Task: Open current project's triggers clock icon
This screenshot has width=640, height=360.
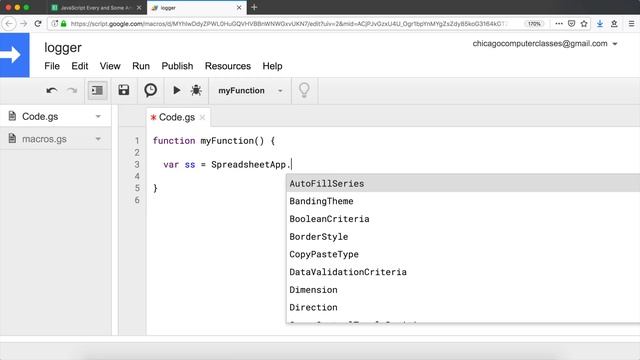Action: pos(151,90)
